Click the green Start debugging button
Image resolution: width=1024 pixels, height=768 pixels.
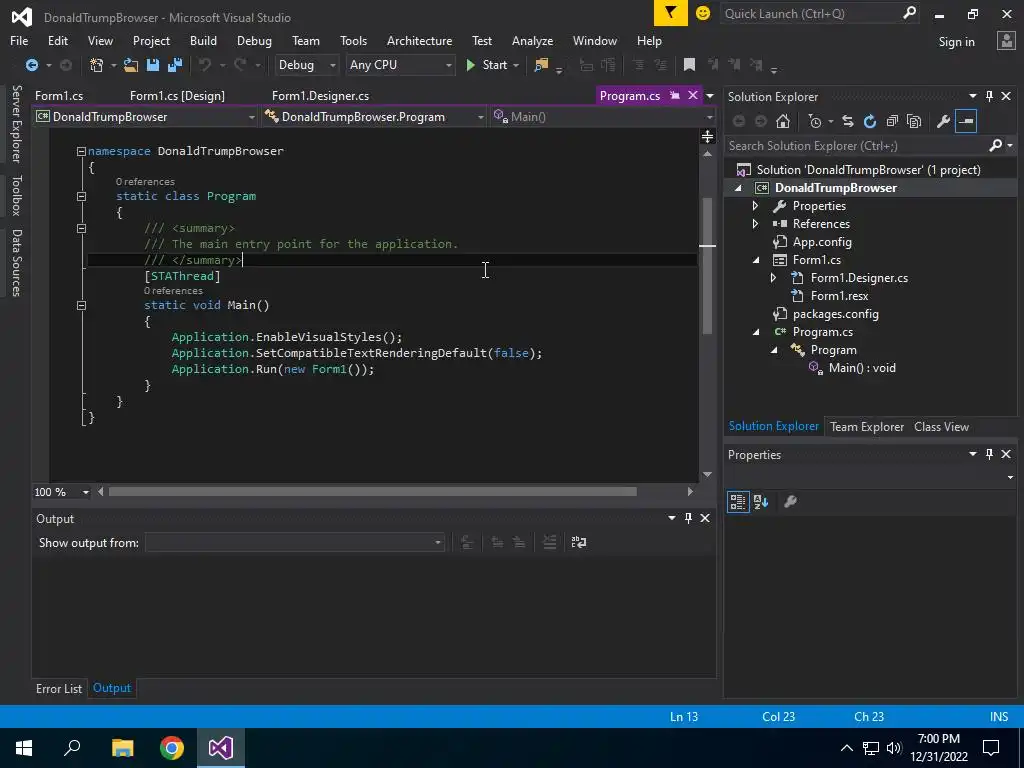click(487, 65)
